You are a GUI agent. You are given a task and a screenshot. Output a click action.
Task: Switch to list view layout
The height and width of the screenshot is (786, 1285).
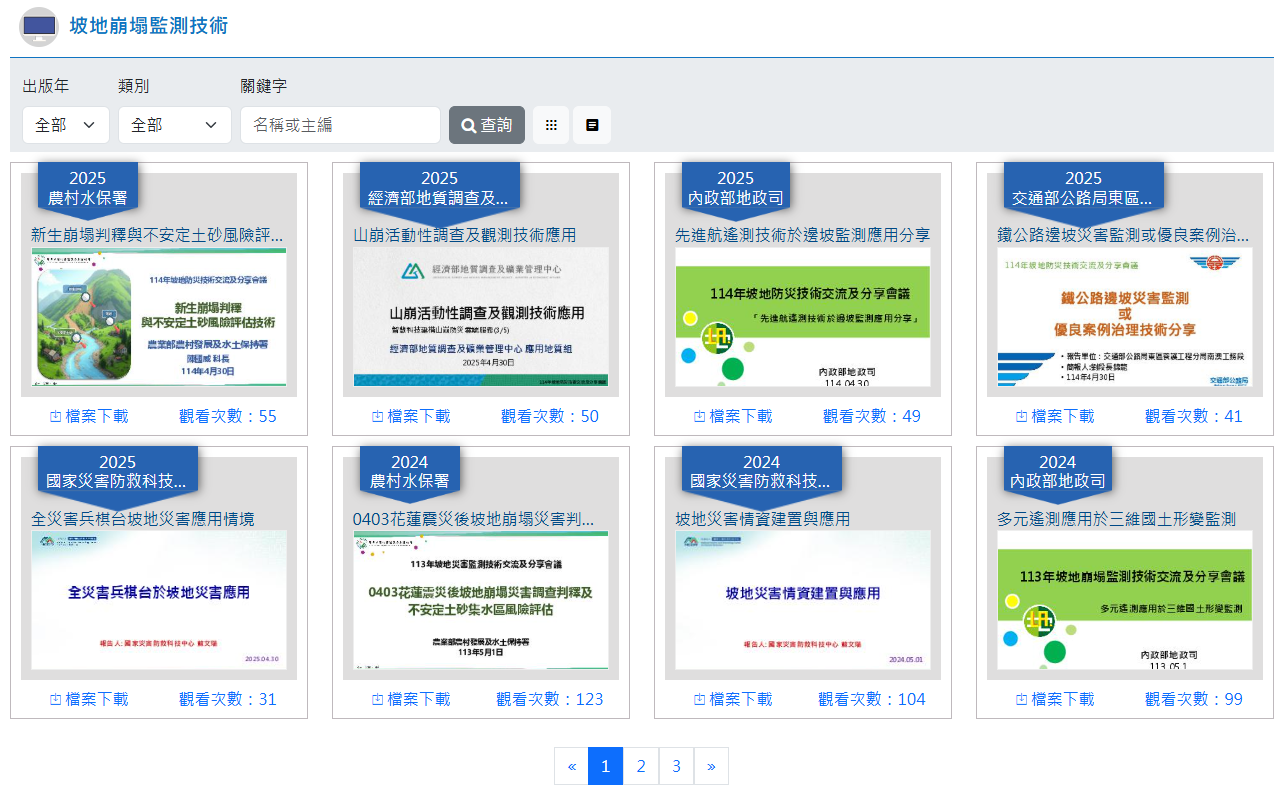click(x=590, y=125)
